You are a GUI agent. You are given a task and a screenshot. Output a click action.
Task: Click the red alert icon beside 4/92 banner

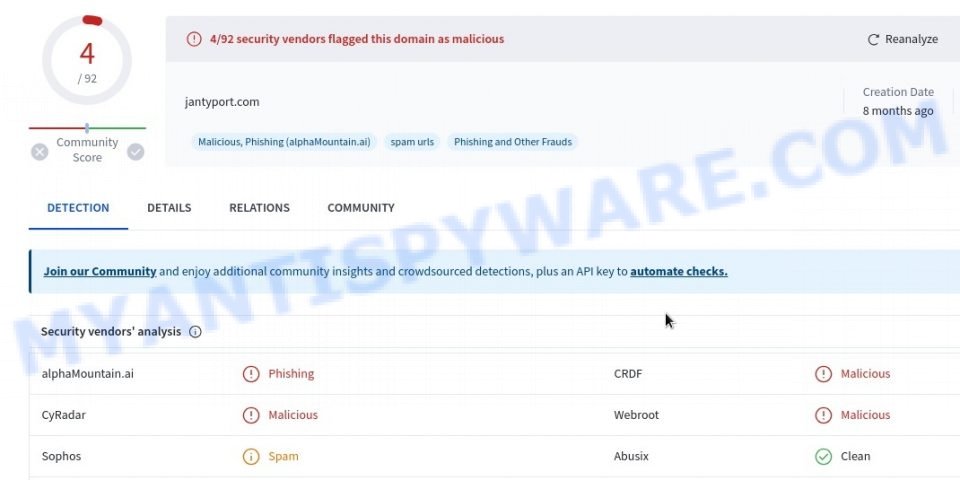pos(194,39)
